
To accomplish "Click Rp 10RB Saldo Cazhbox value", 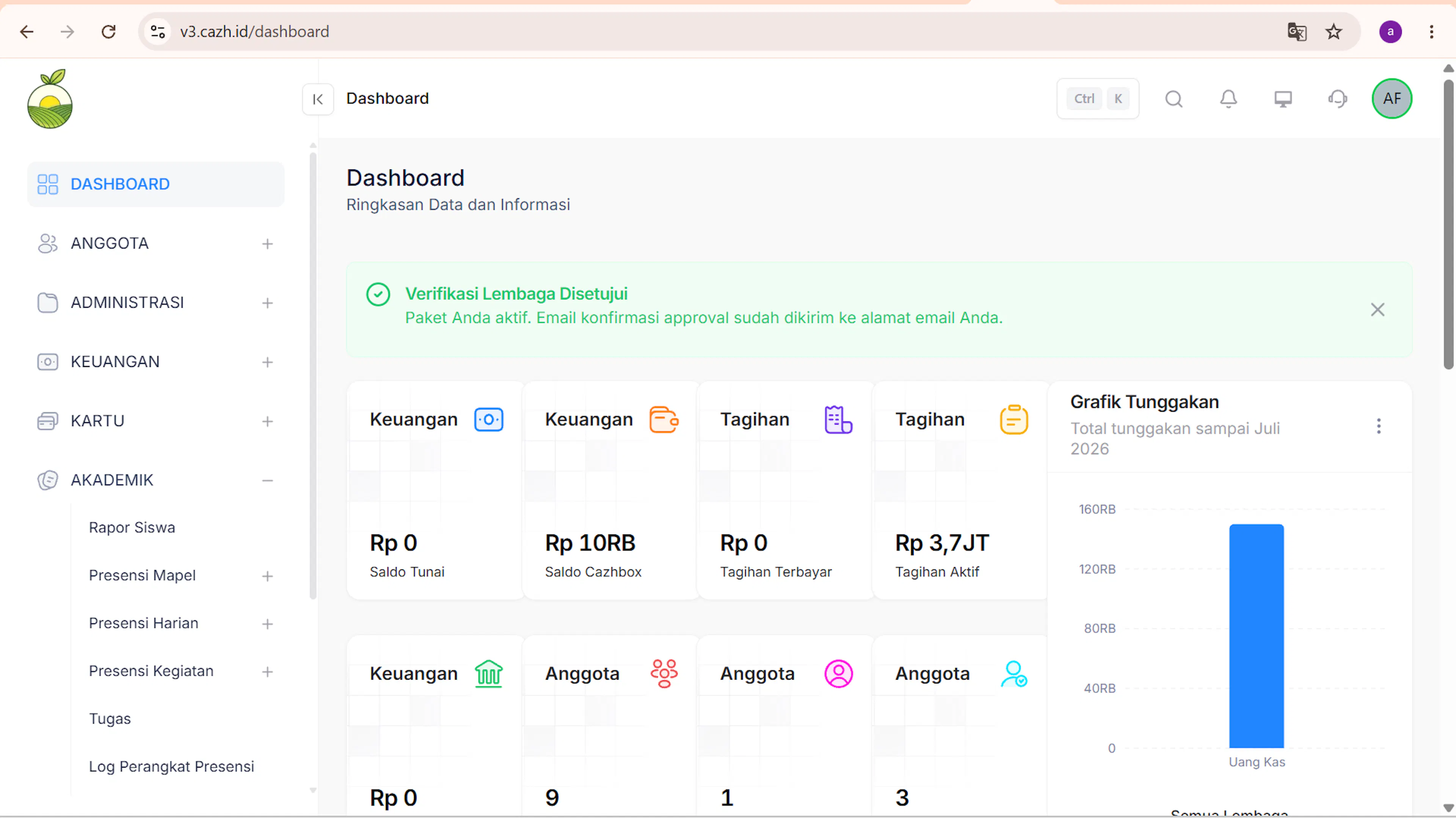I will point(590,543).
